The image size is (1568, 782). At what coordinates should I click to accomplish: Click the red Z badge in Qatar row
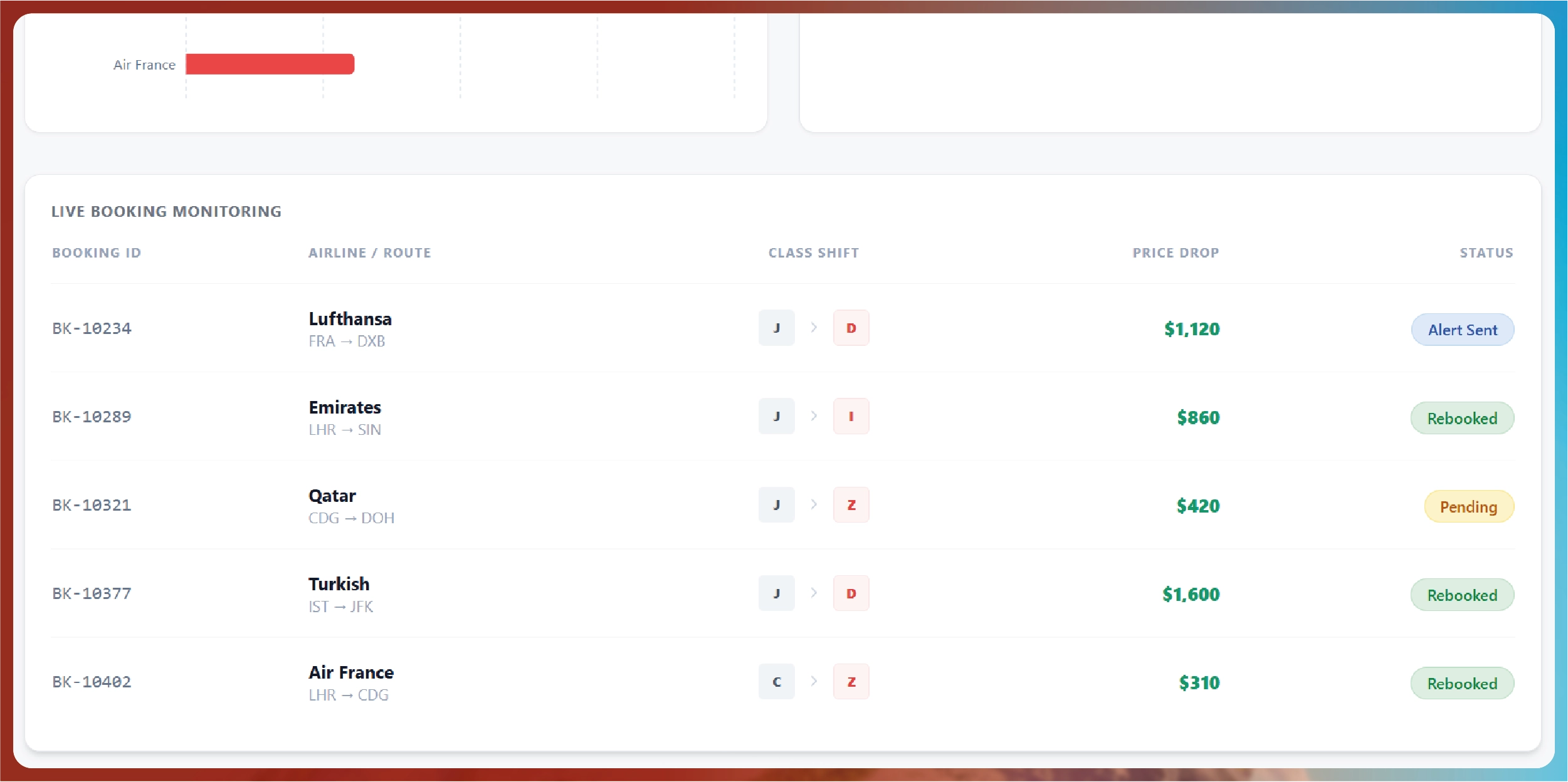(x=851, y=504)
